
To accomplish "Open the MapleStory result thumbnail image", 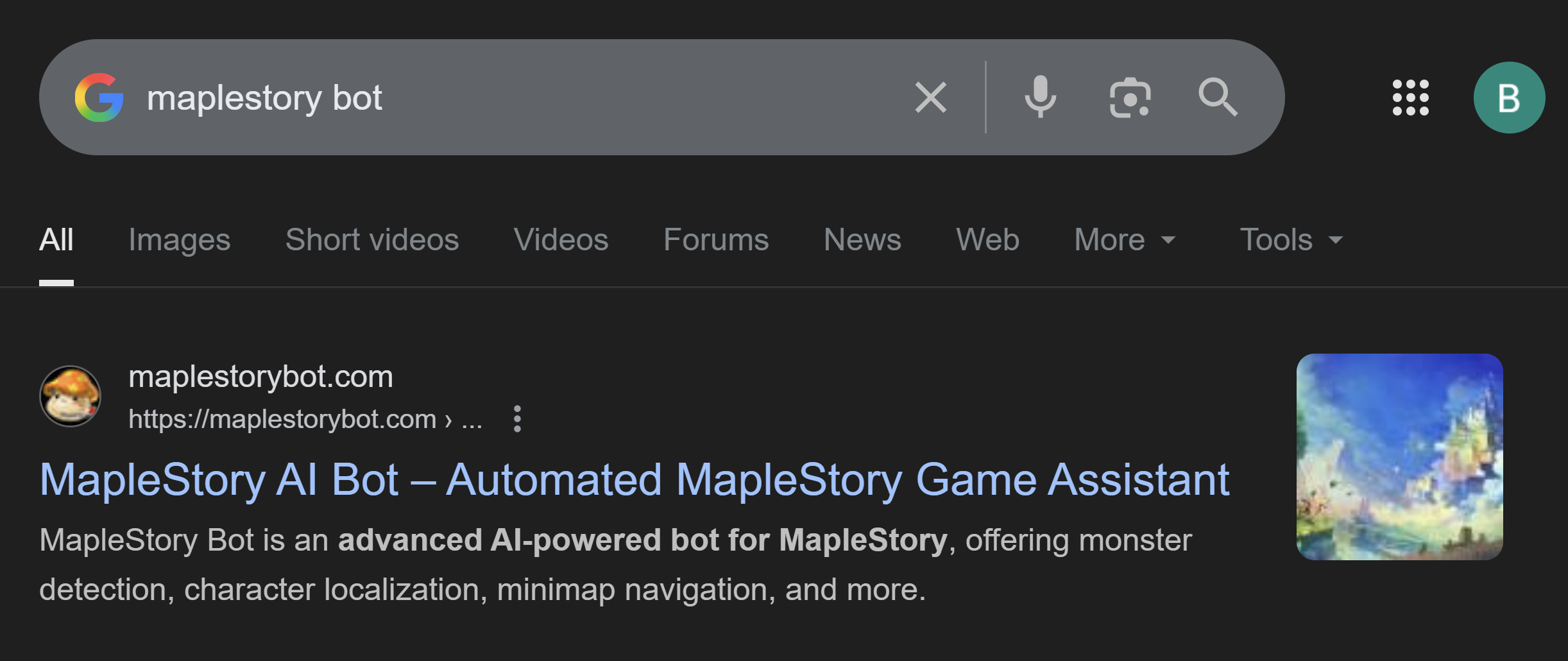I will [1399, 457].
